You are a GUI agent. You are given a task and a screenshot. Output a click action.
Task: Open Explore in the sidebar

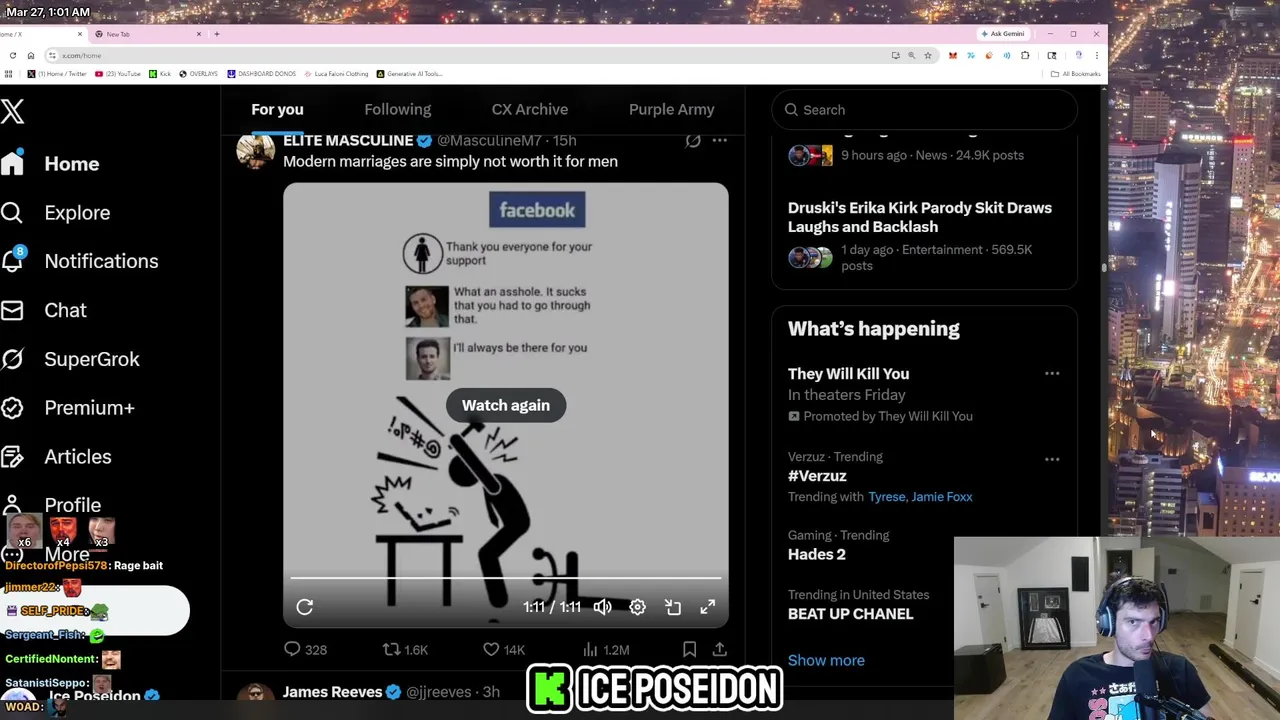[77, 213]
